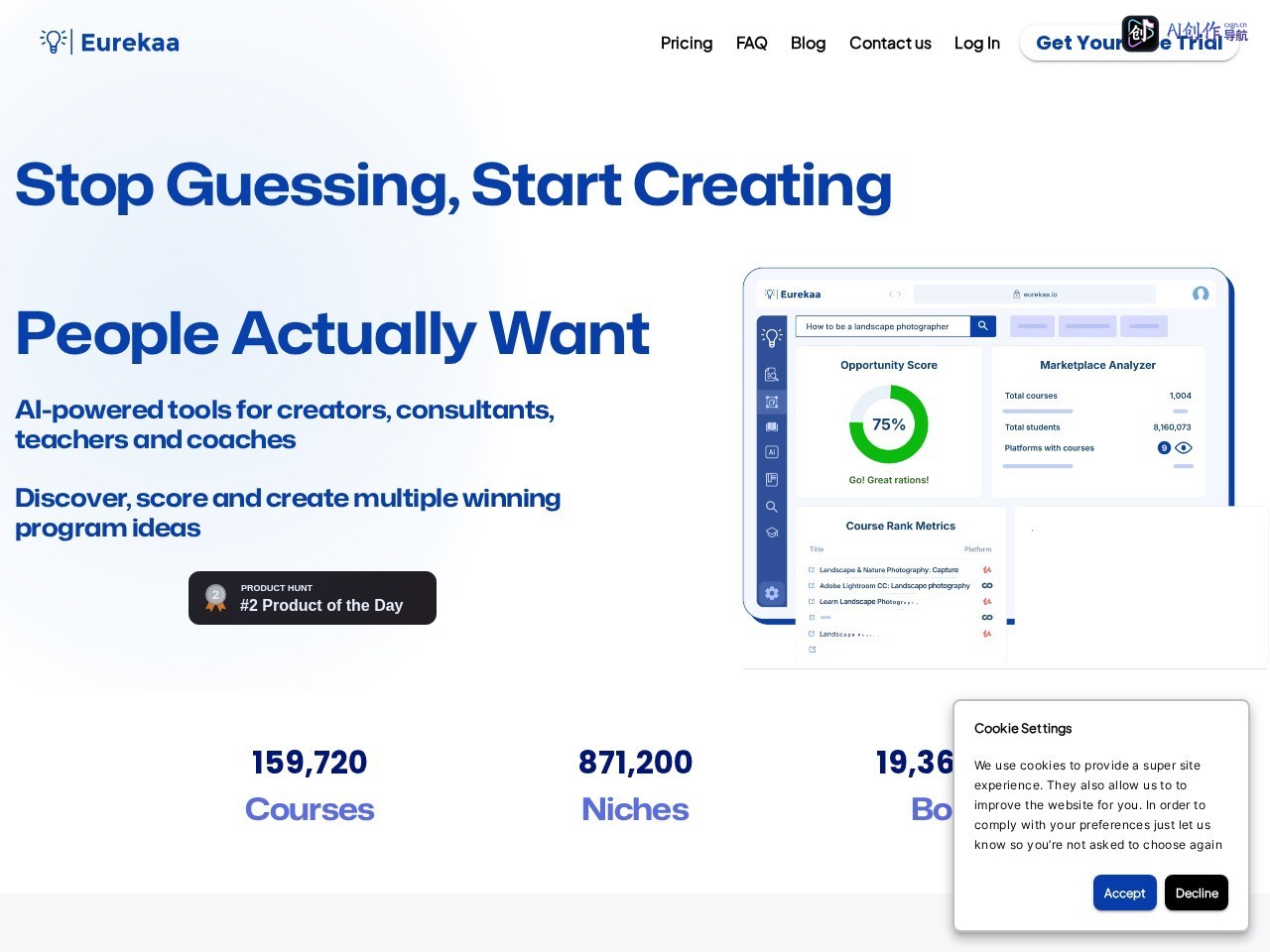Image resolution: width=1270 pixels, height=952 pixels.
Task: Open the 'Adobe Lightroom CC: Landscape photography' course title
Action: pos(895,586)
